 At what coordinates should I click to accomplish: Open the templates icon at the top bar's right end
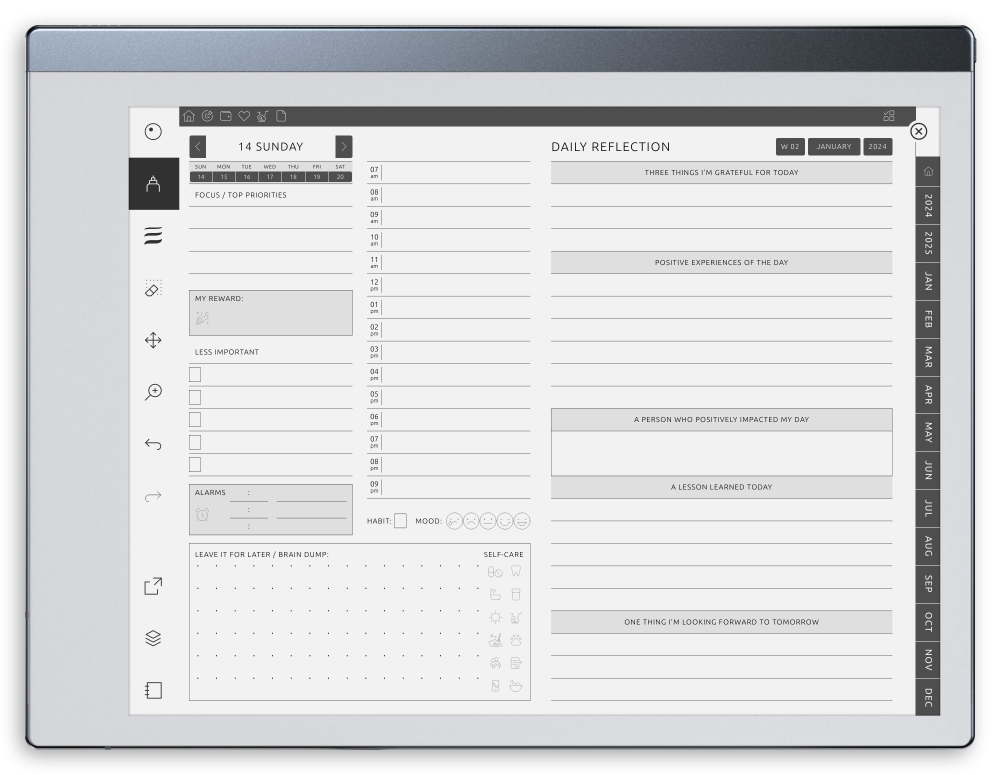point(889,116)
